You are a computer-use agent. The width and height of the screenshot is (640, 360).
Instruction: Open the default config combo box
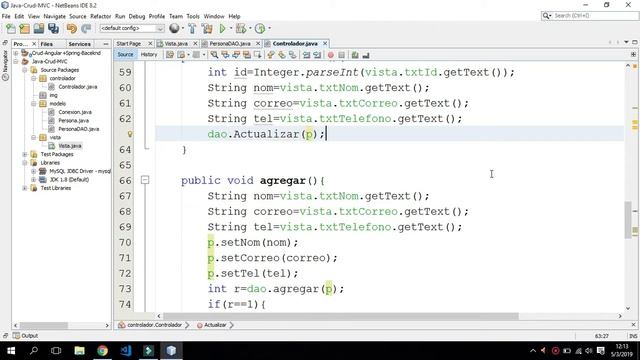pyautogui.click(x=132, y=28)
